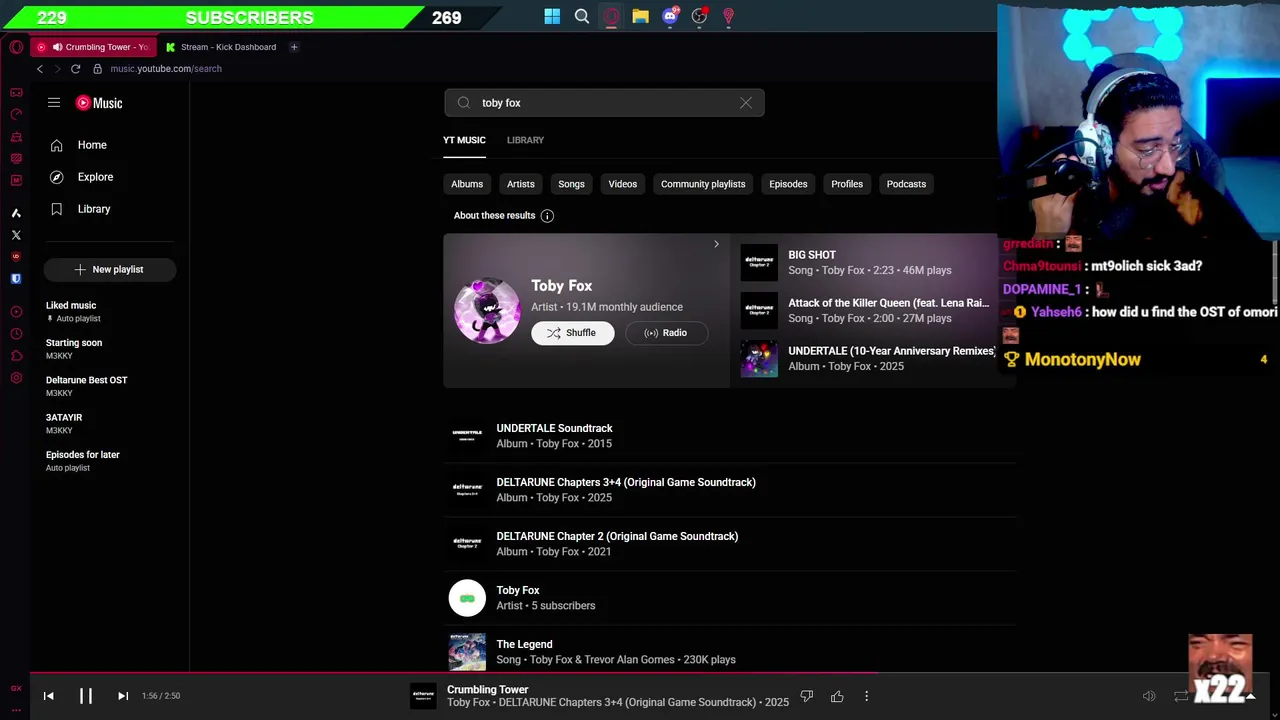Expand the Toby Fox top result chevron

716,244
